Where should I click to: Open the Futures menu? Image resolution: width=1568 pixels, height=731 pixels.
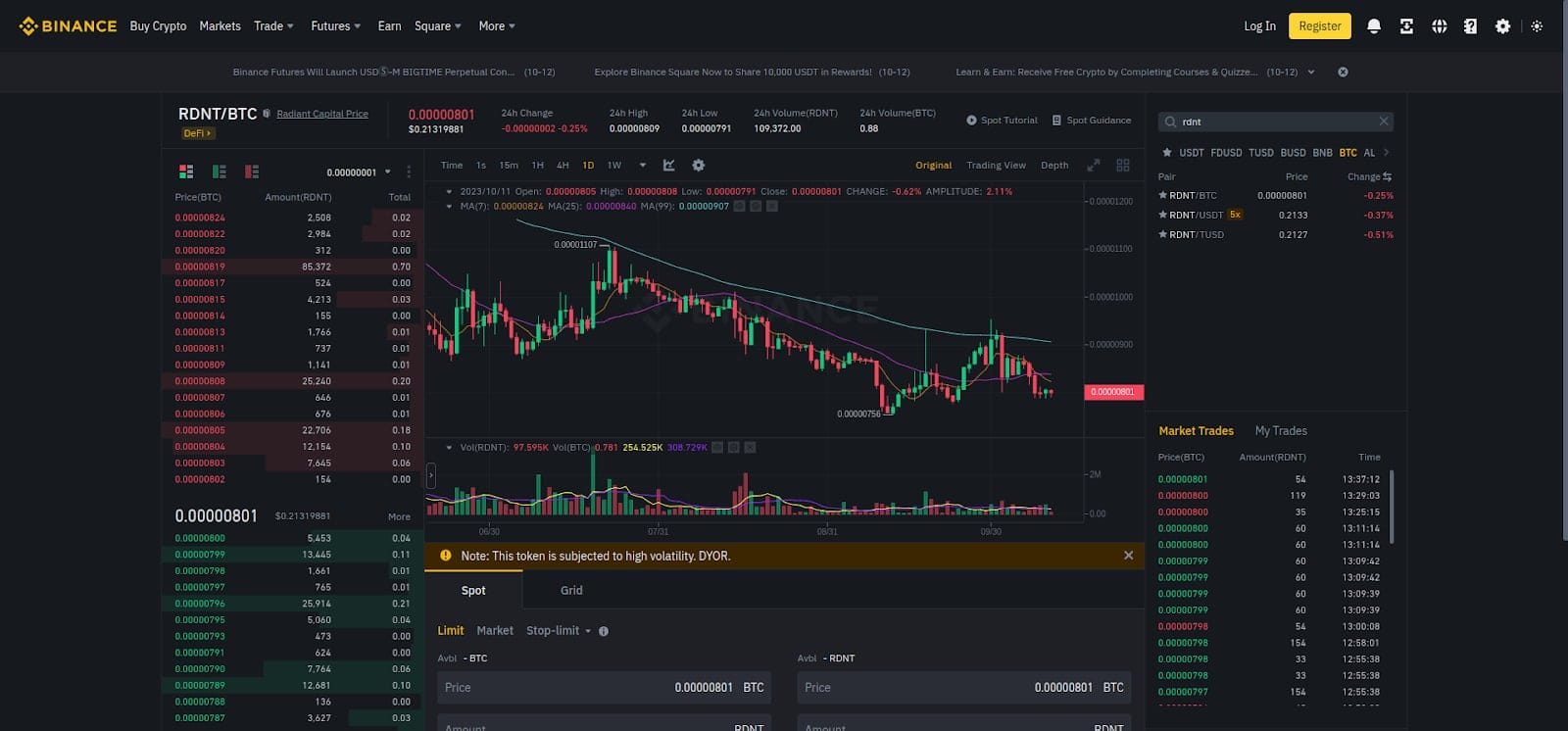coord(335,26)
